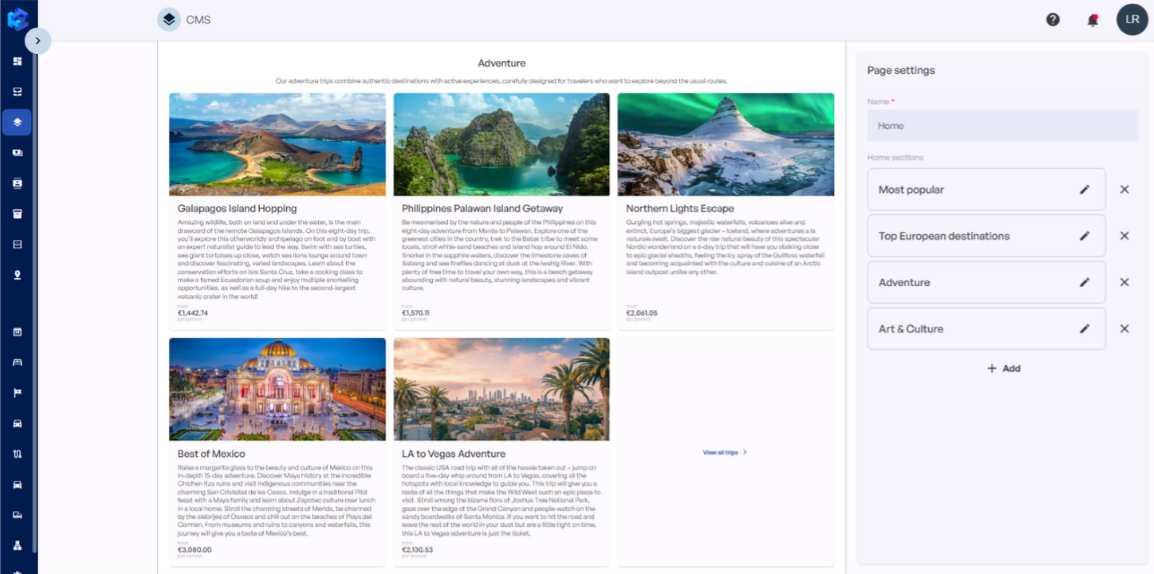The width and height of the screenshot is (1154, 574).
Task: Select the highlighted layers icon in the sidebar
Action: tap(17, 122)
